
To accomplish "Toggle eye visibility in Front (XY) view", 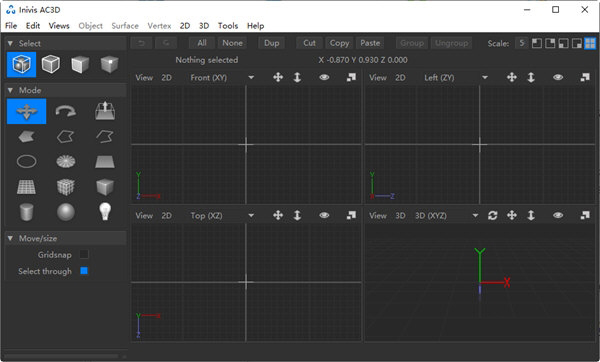I will click(324, 77).
